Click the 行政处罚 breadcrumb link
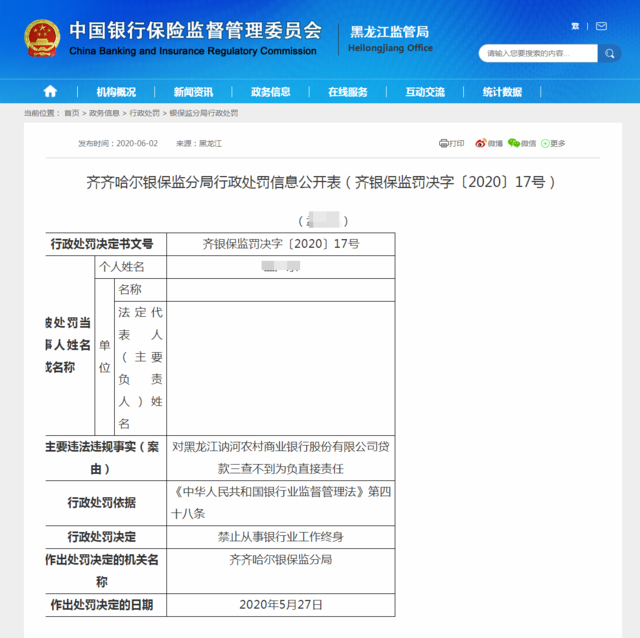The image size is (640, 638). [145, 114]
